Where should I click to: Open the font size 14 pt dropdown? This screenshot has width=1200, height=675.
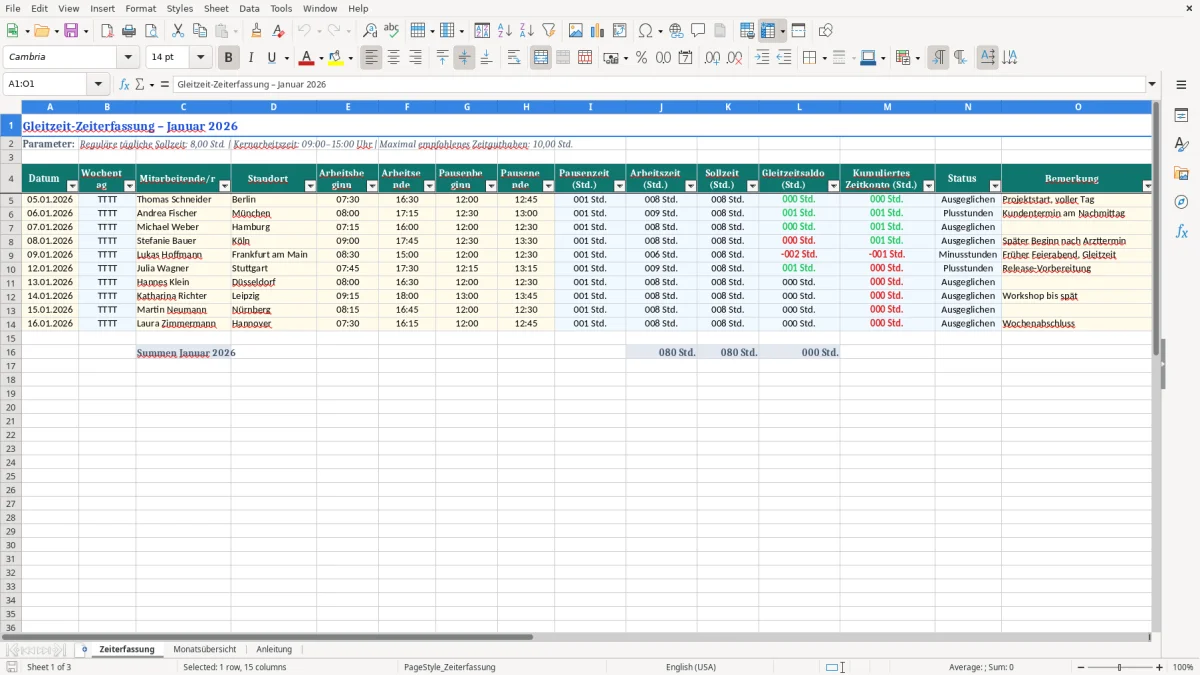coord(200,58)
